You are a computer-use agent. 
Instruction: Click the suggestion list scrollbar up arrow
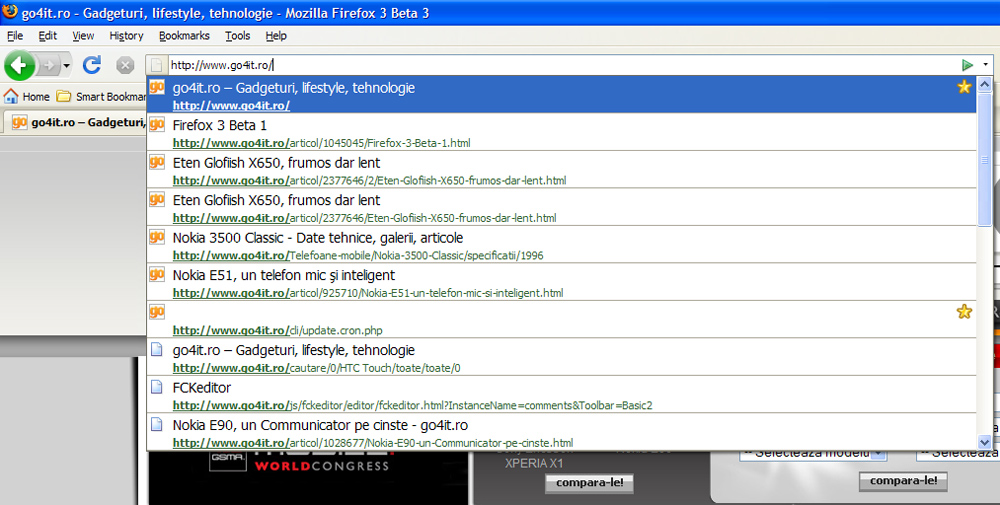click(985, 84)
